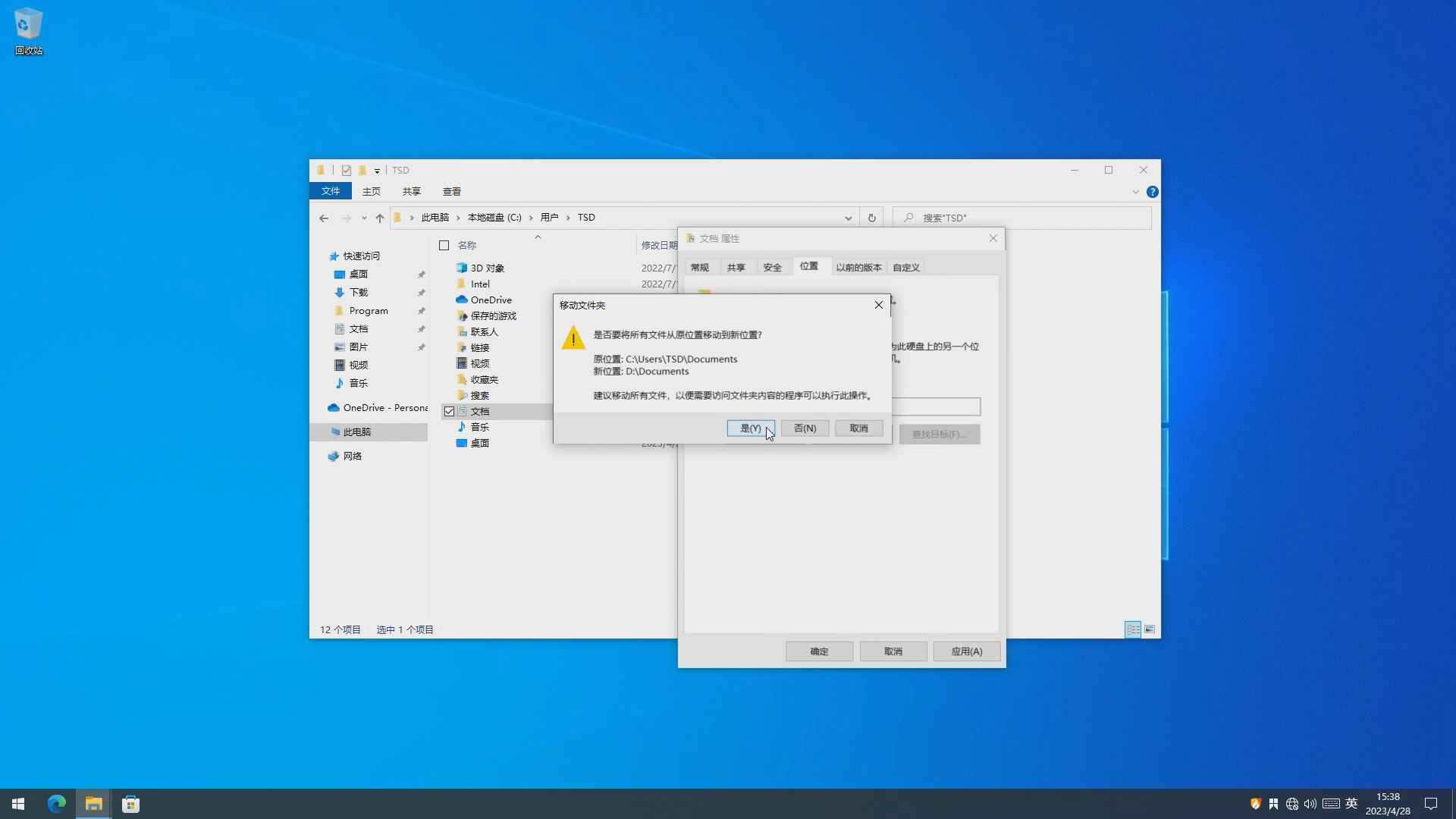Decline moving files with 否(N)
The width and height of the screenshot is (1456, 819).
tap(805, 428)
